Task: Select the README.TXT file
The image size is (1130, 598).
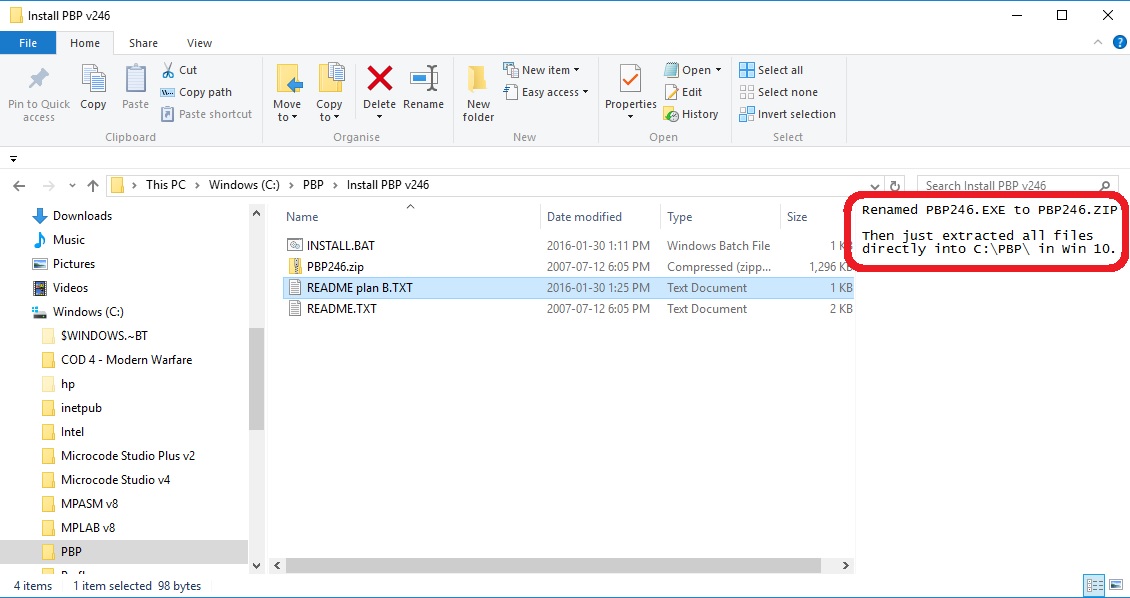Action: click(569, 308)
